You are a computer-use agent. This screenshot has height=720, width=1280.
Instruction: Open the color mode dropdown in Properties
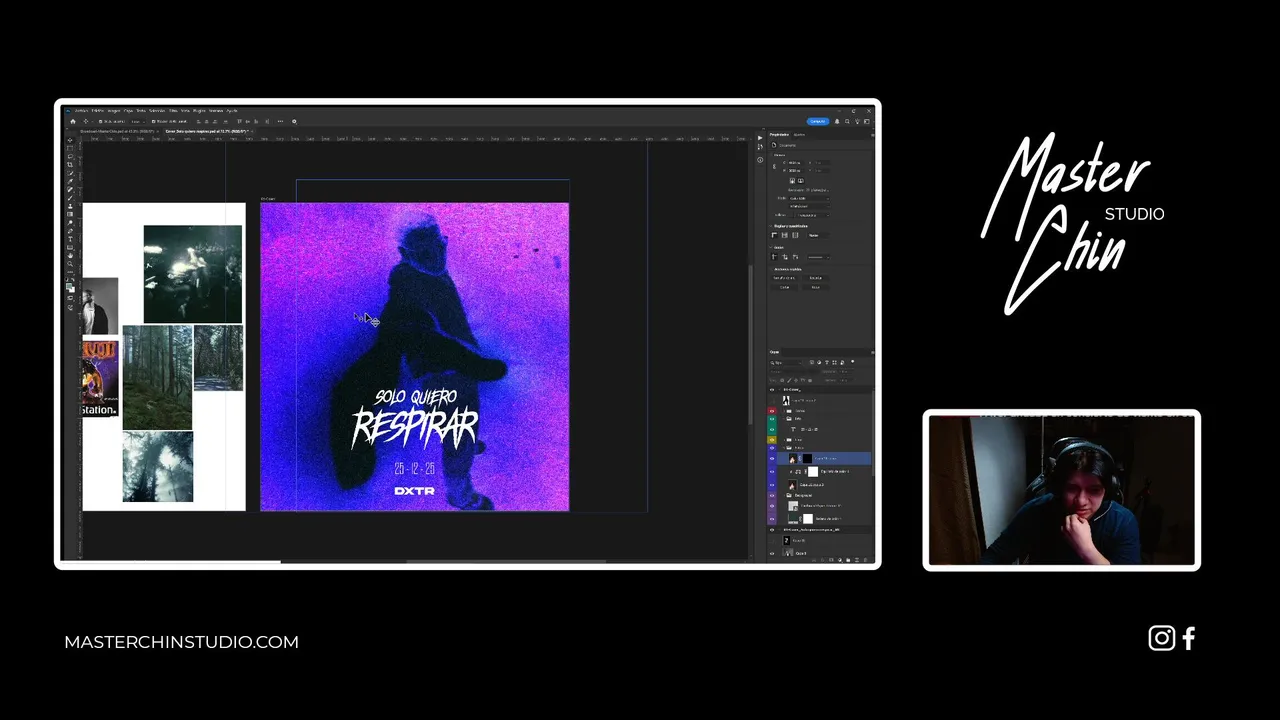pos(809,199)
